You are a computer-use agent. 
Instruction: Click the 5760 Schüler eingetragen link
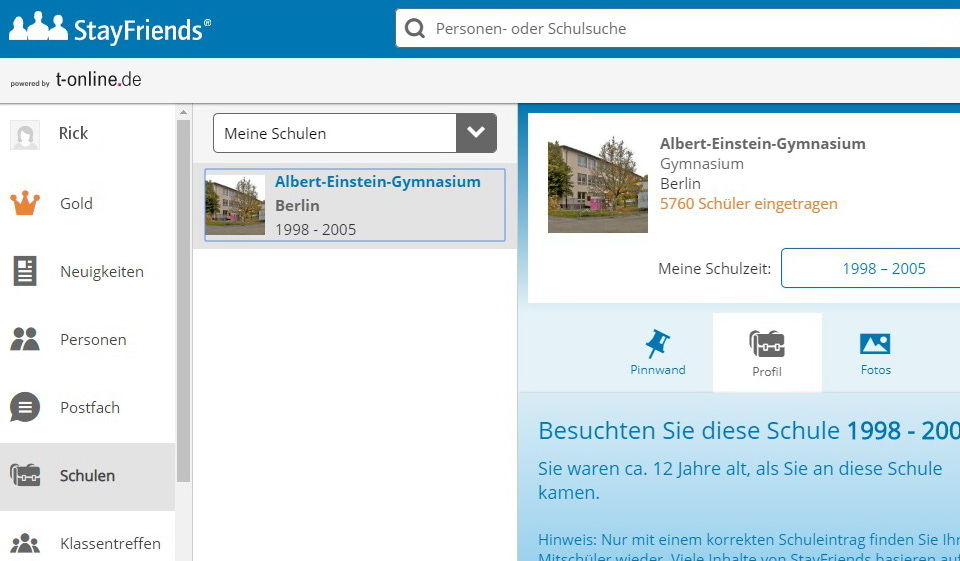748,204
